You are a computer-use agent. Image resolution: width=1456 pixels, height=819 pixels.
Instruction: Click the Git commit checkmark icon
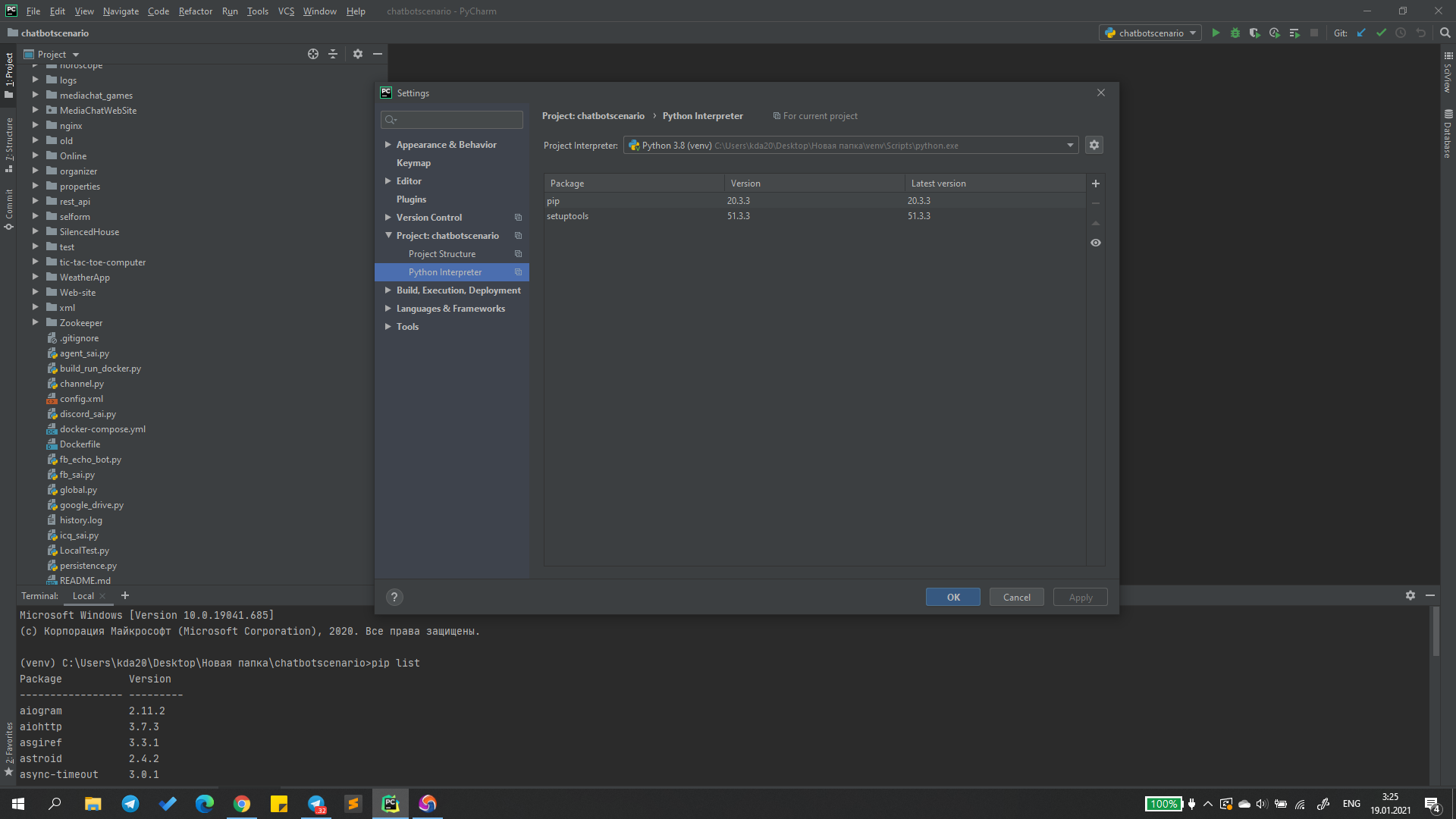[1381, 33]
